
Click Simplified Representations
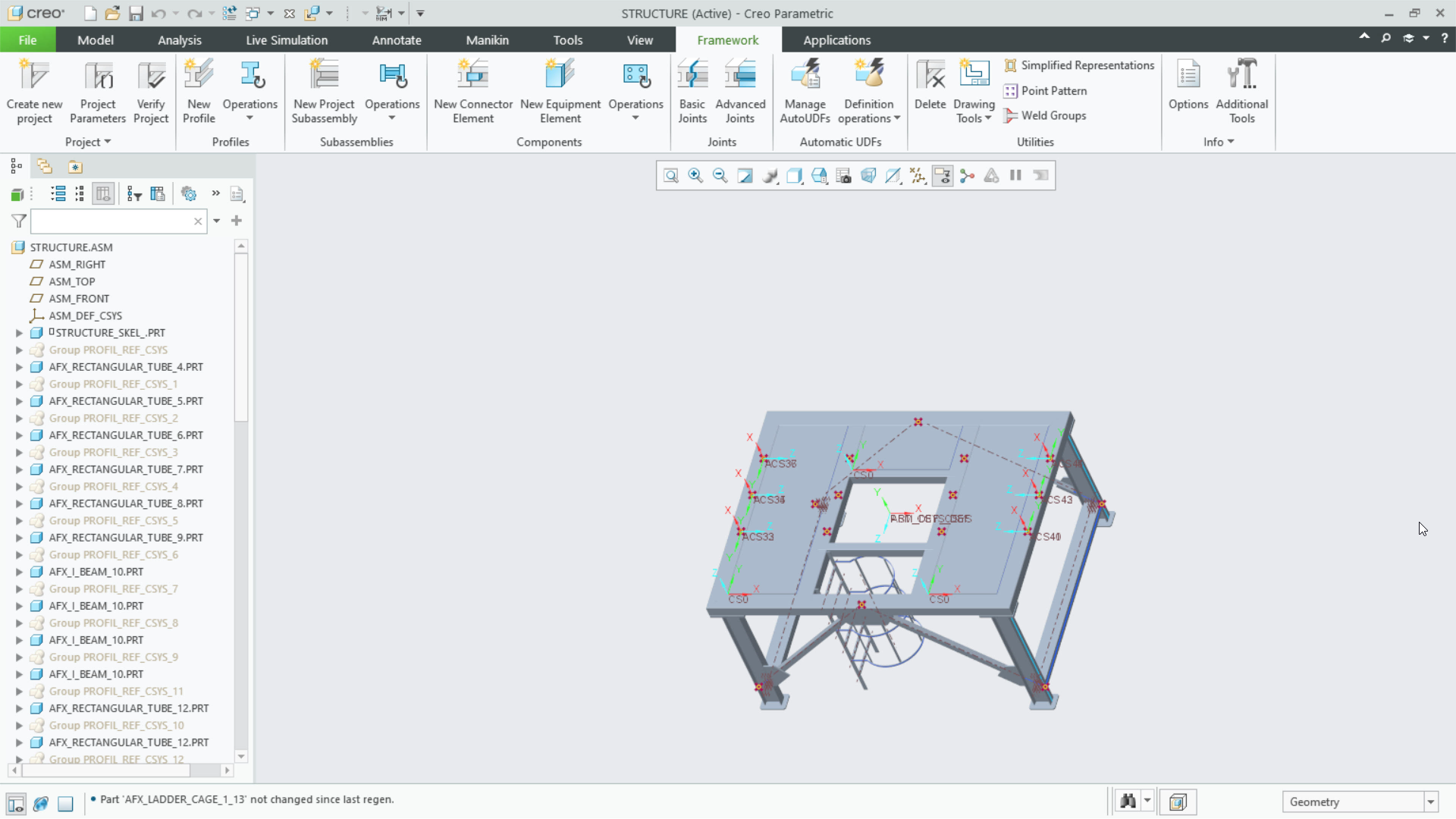(1078, 66)
